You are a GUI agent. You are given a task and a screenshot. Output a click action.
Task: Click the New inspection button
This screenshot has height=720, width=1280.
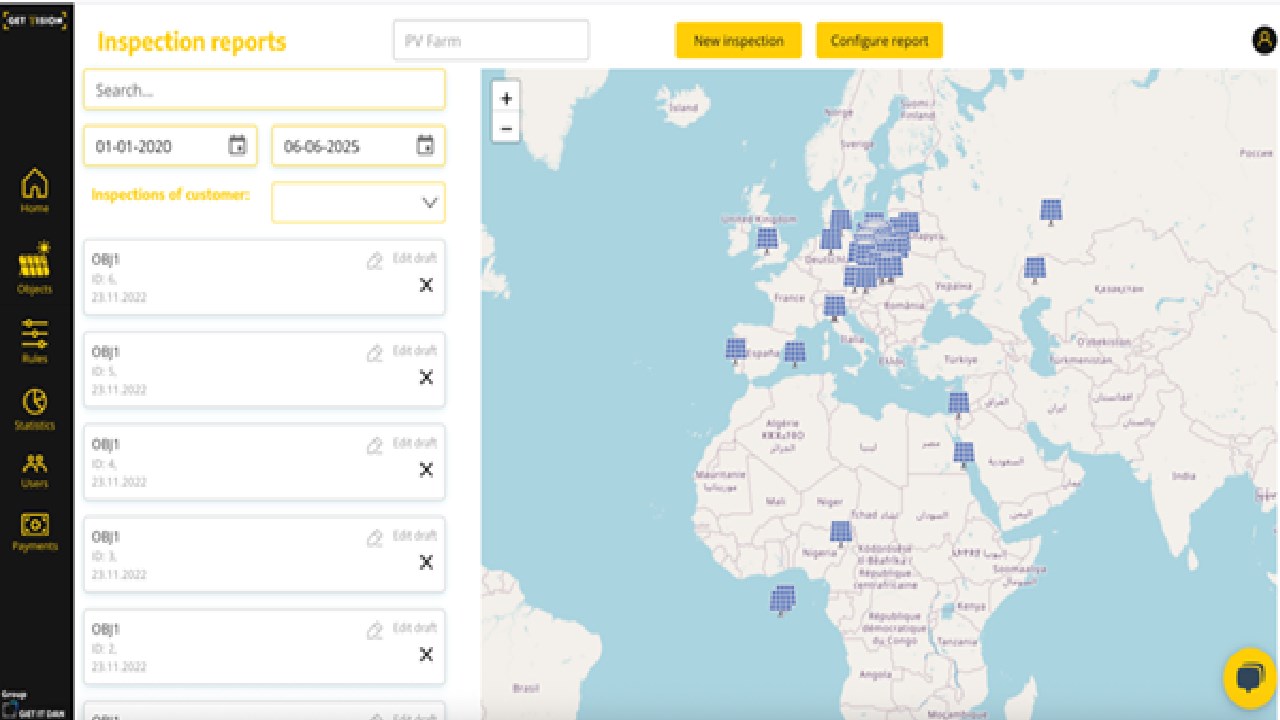pyautogui.click(x=738, y=41)
